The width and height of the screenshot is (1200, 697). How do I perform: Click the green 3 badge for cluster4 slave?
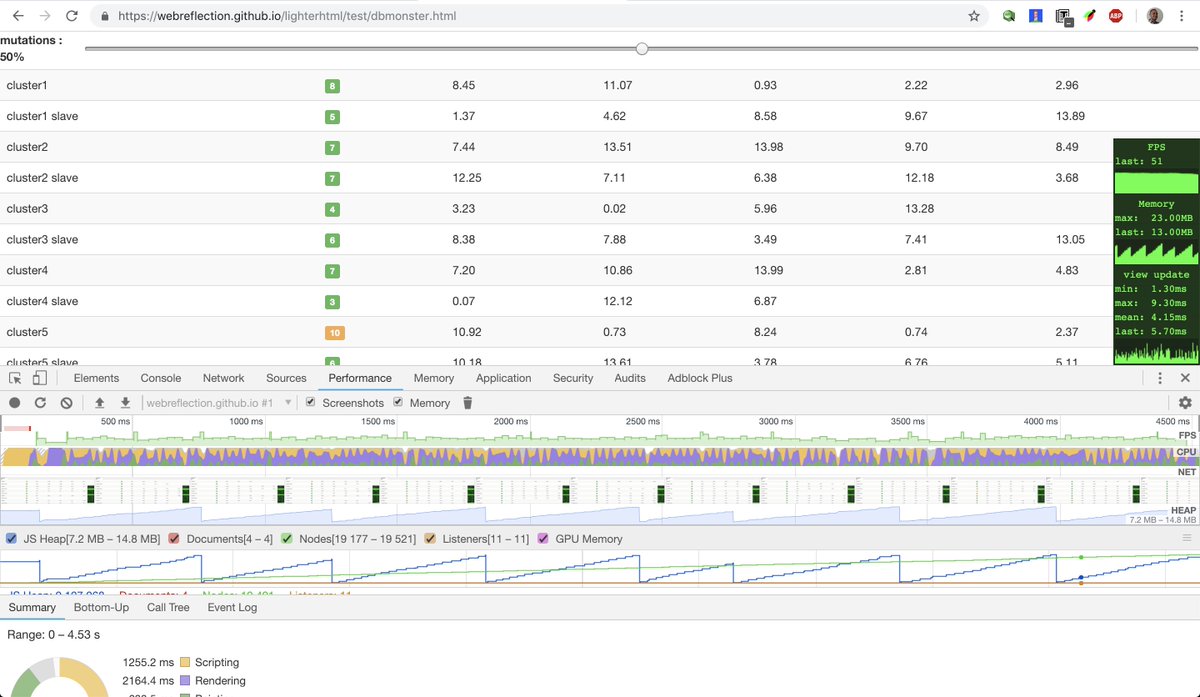(333, 301)
